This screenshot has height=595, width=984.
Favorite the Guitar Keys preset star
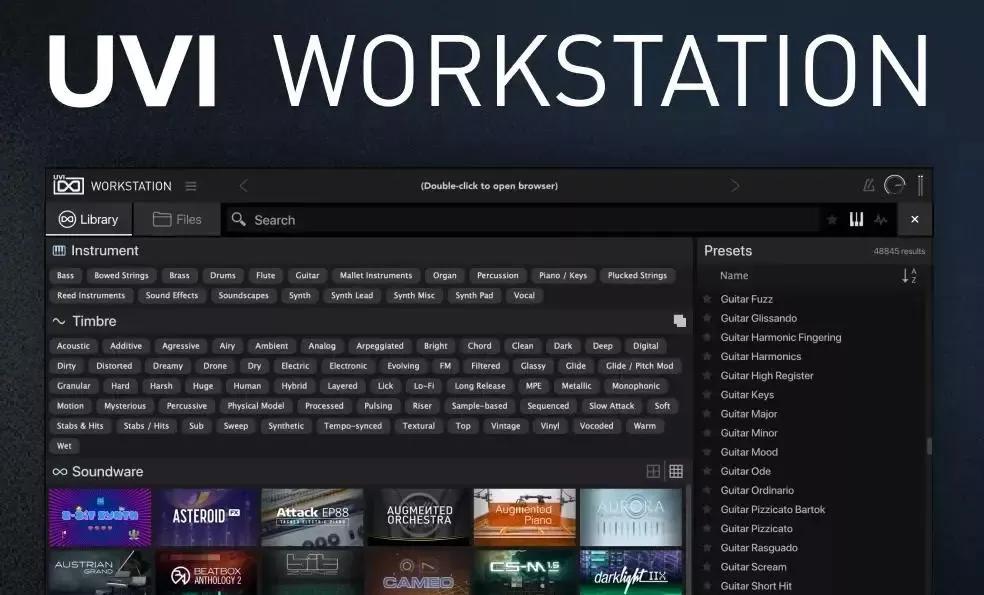(x=707, y=395)
